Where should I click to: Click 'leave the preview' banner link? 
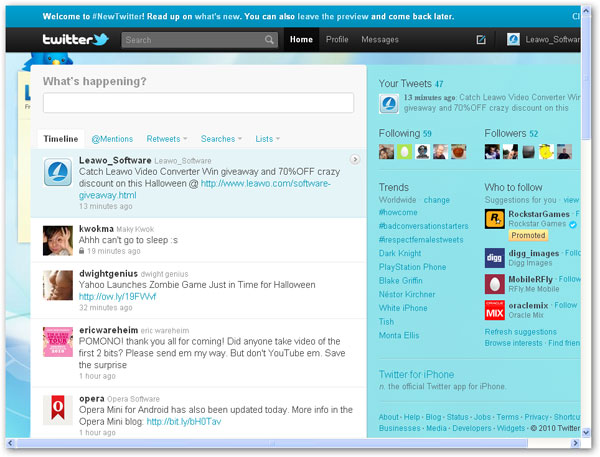tap(333, 16)
